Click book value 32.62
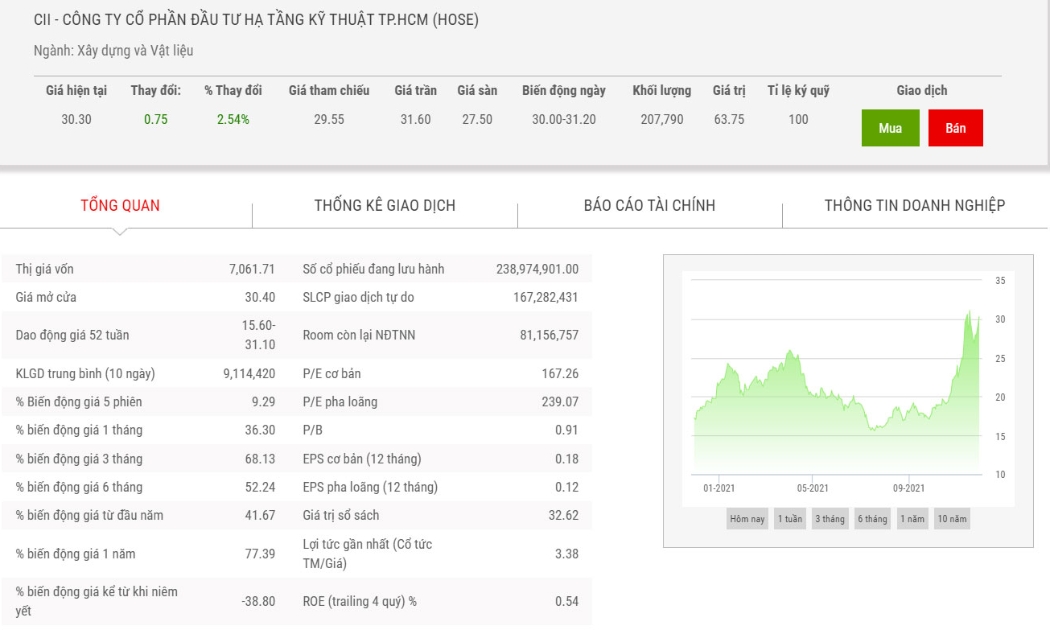This screenshot has height=630, width=1050. pyautogui.click(x=563, y=515)
